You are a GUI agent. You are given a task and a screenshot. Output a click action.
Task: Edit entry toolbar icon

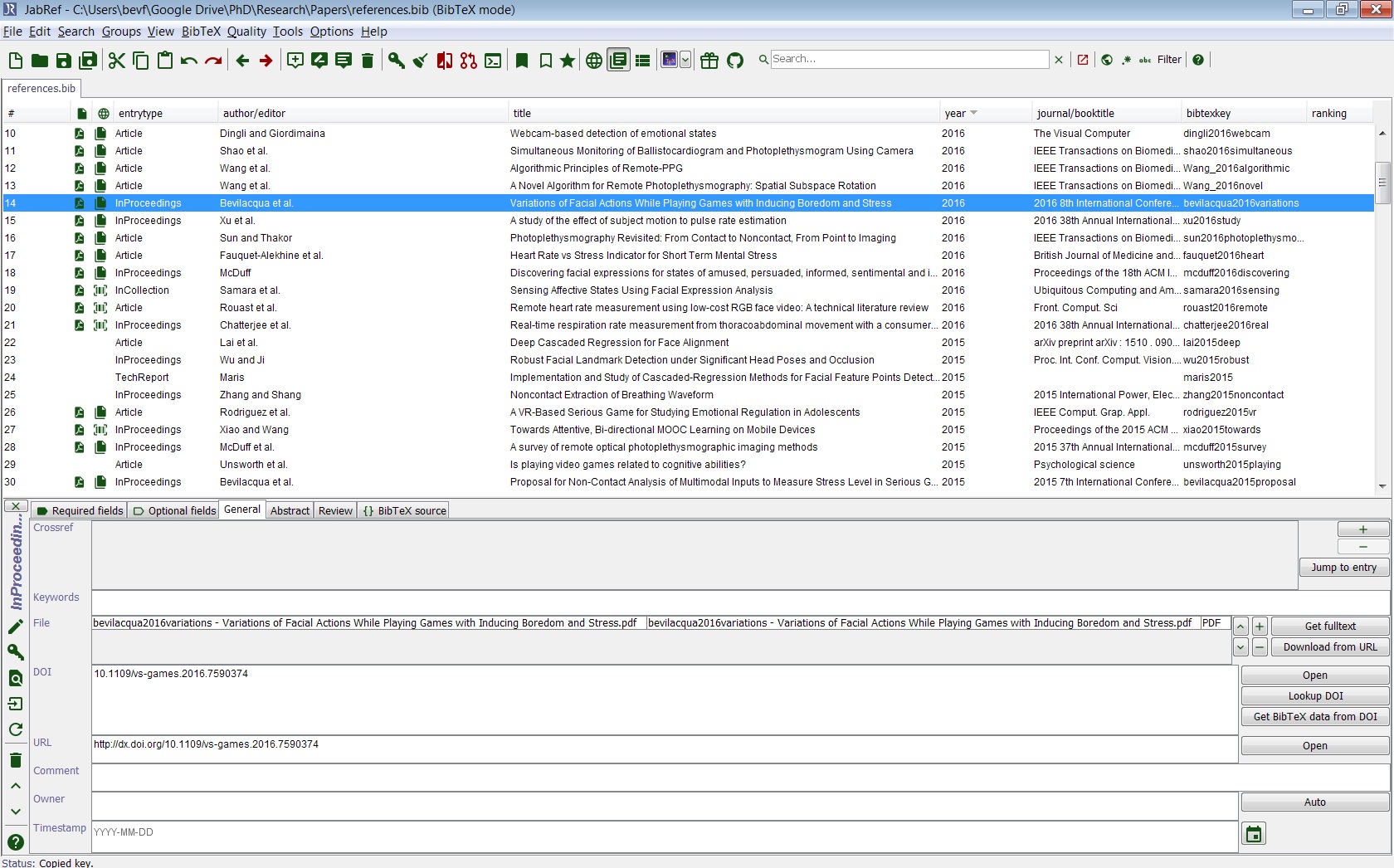pos(319,61)
